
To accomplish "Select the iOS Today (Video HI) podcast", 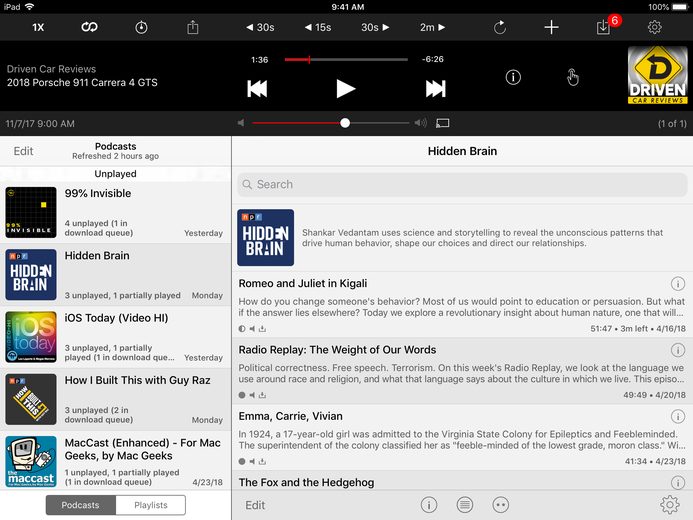I will 115,337.
